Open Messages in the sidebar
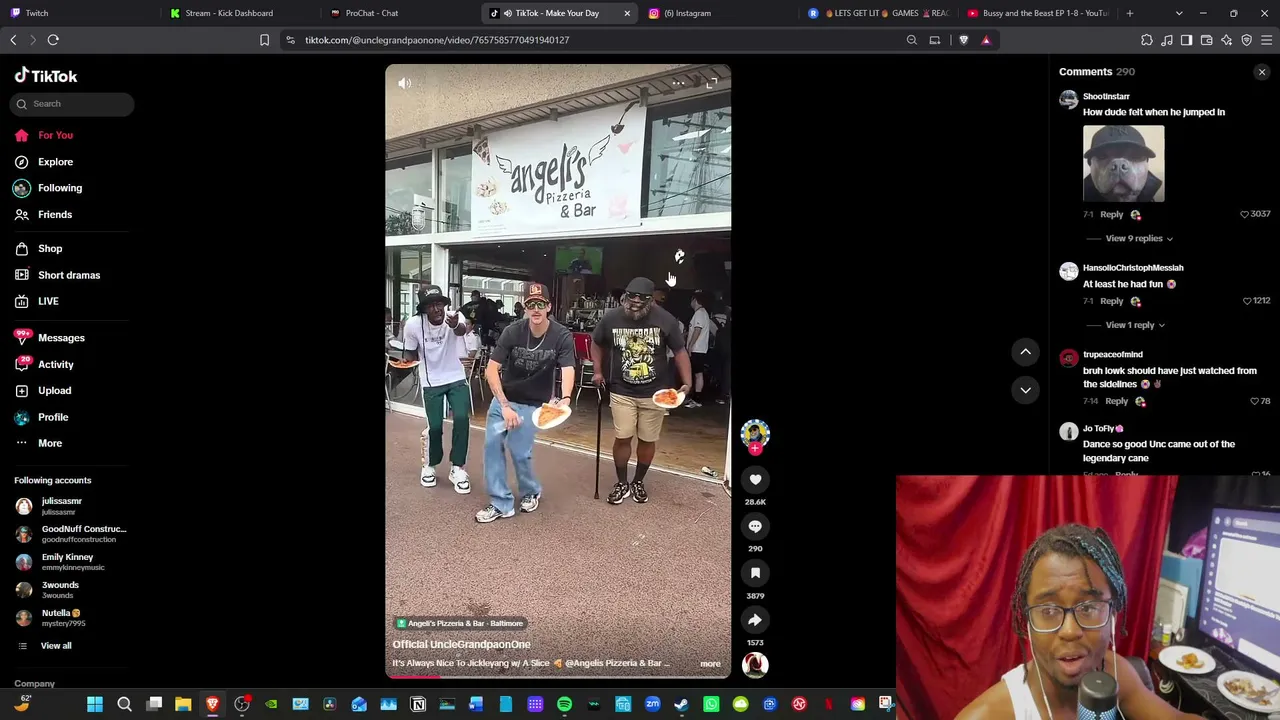This screenshot has width=1280, height=720. (x=61, y=338)
